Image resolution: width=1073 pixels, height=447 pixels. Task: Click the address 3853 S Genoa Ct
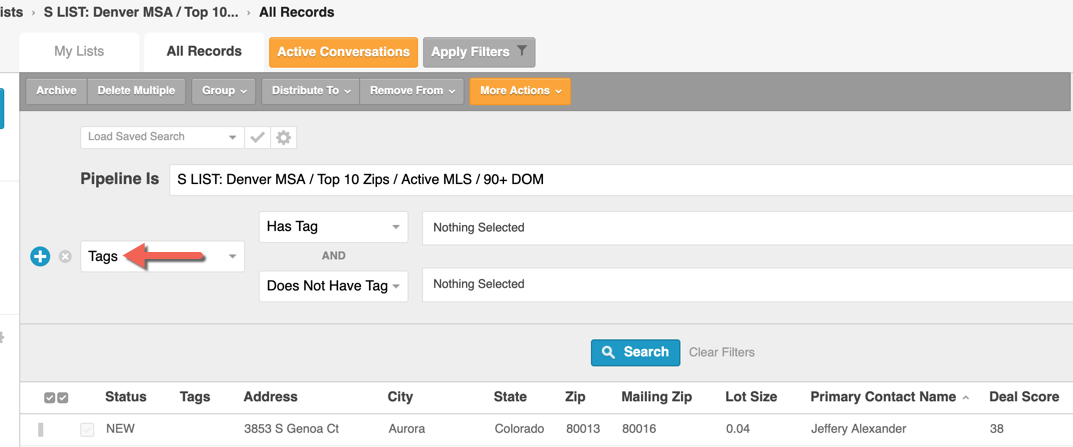[x=292, y=429]
